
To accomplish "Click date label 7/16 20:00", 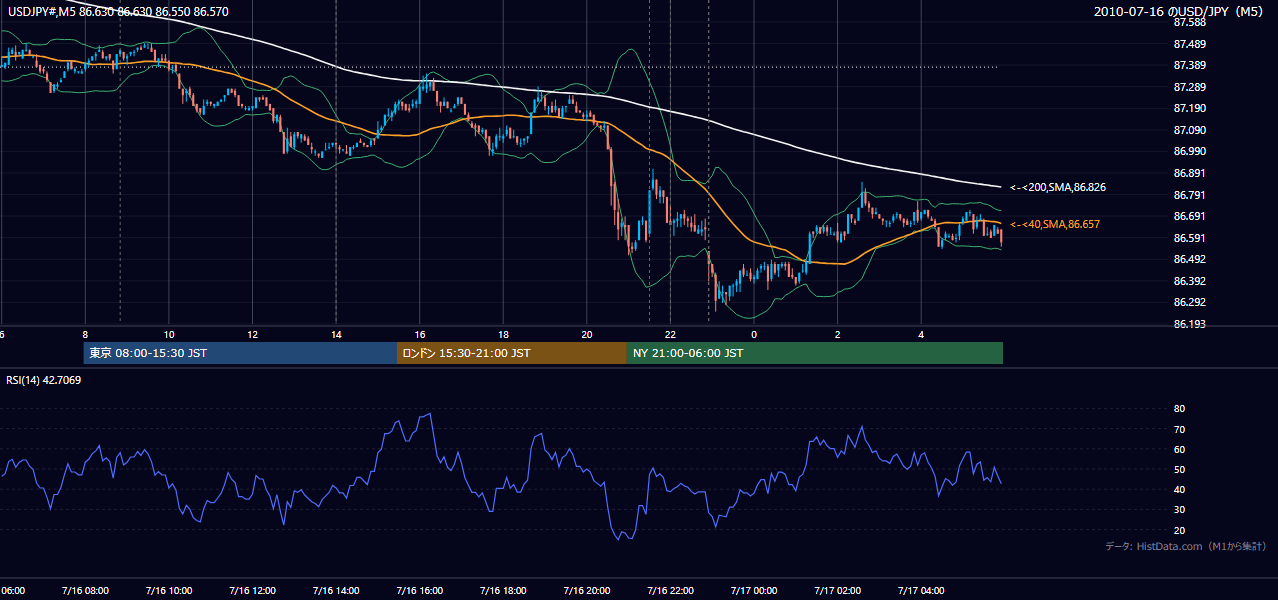I will [x=587, y=591].
